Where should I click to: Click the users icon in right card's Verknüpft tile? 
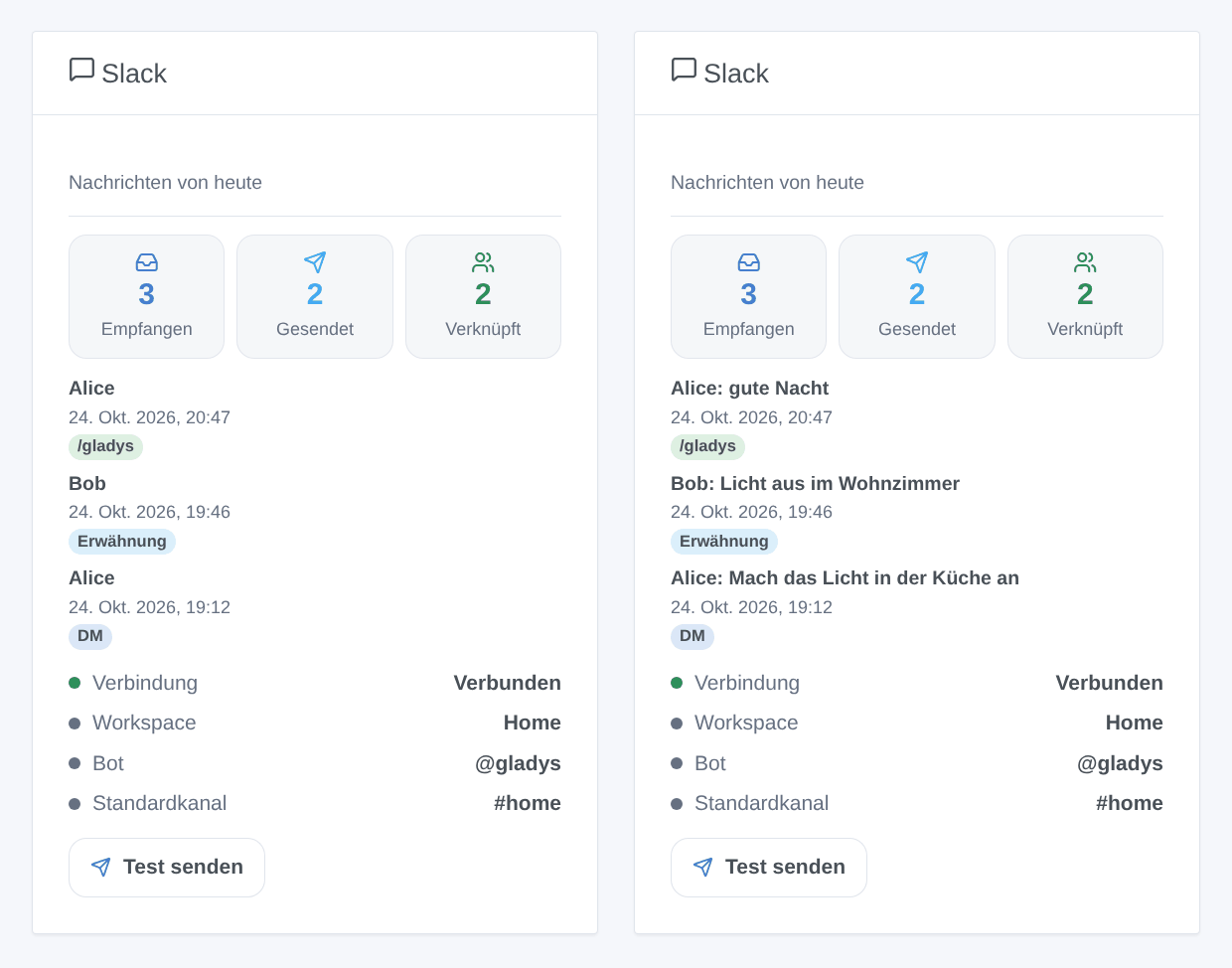tap(1085, 262)
